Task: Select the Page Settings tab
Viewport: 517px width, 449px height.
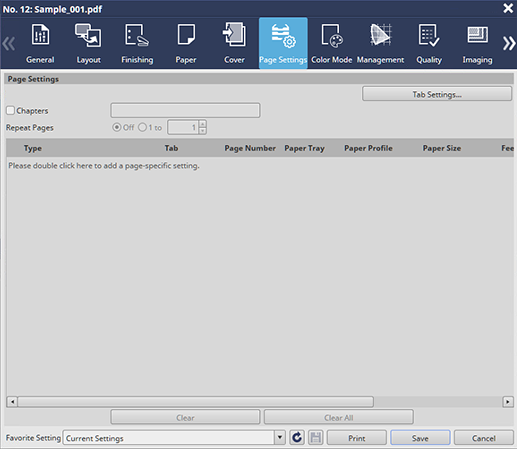Action: click(x=283, y=43)
